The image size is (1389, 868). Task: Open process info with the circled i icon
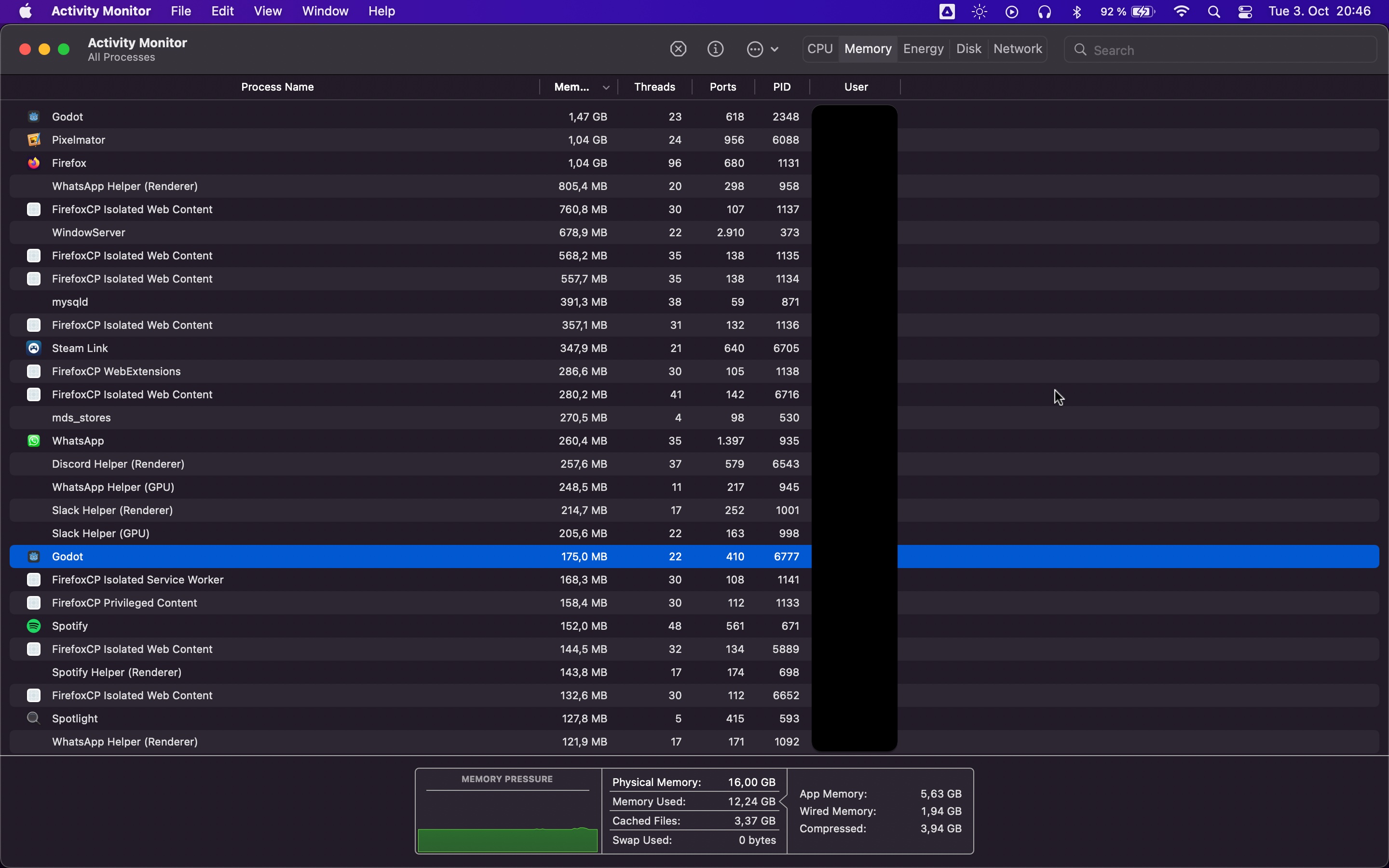tap(715, 49)
